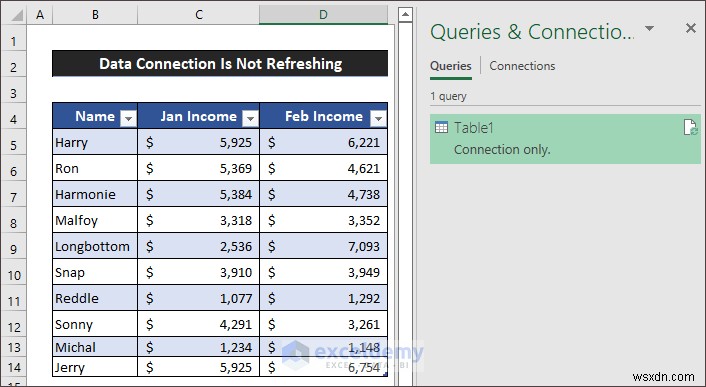Select Malfoy's Jan Income cell 3,318
Screen dimensions: 706x387
coord(199,220)
